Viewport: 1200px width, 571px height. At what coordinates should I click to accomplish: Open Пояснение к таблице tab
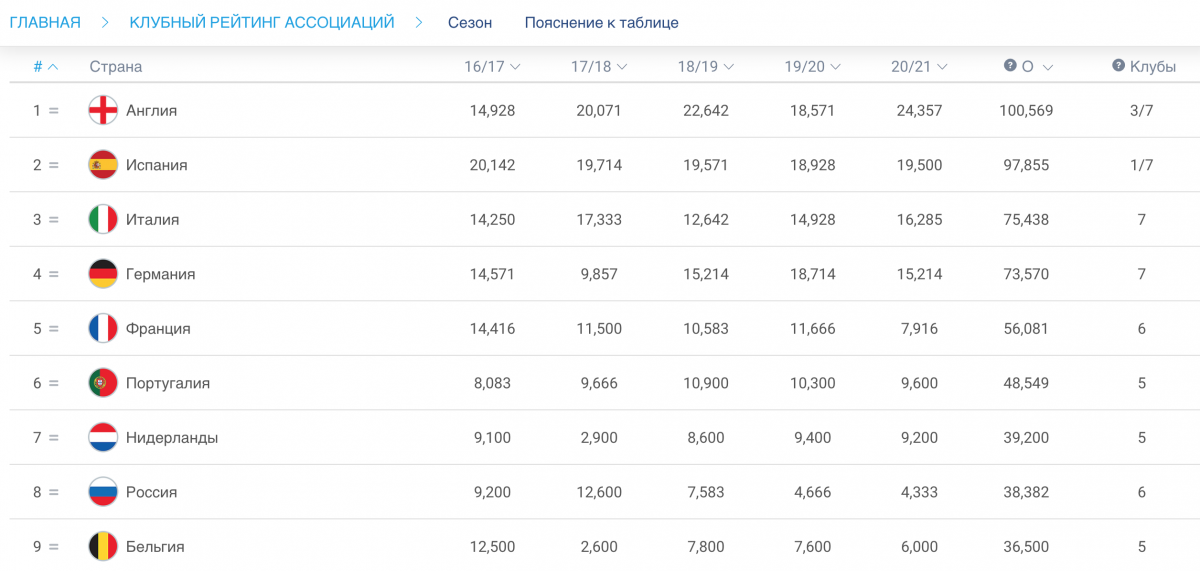tap(601, 22)
